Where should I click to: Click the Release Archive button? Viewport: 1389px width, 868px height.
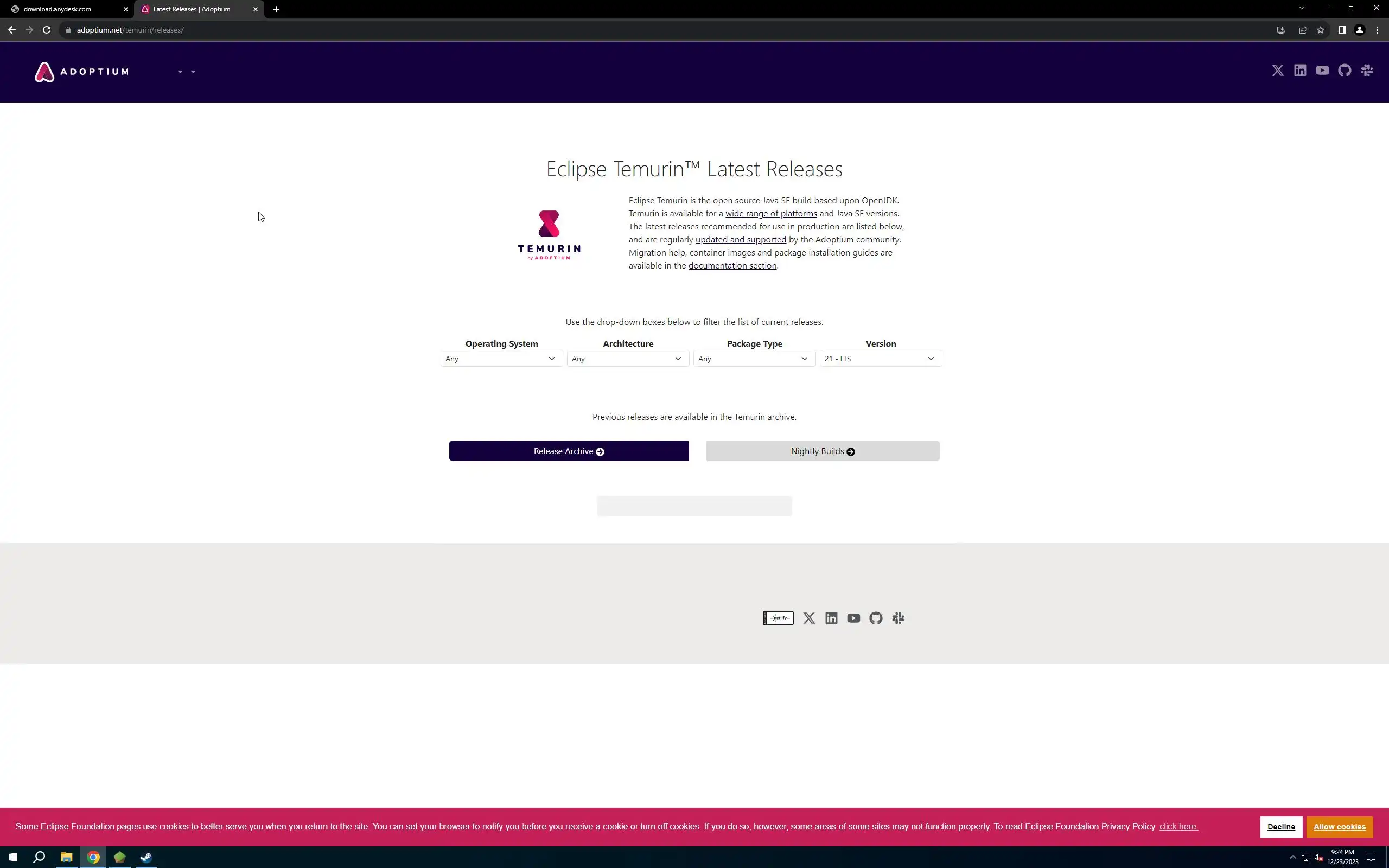click(x=569, y=451)
